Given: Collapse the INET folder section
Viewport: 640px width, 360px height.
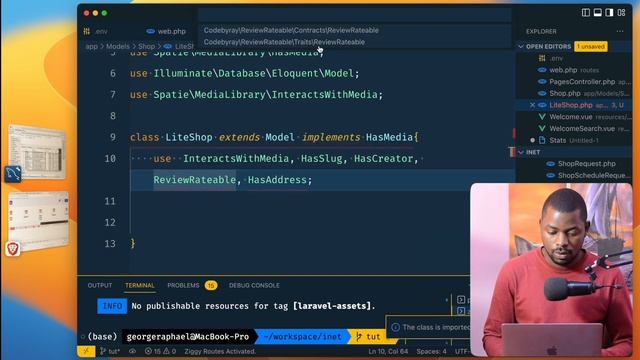Looking at the screenshot, I should pos(521,152).
